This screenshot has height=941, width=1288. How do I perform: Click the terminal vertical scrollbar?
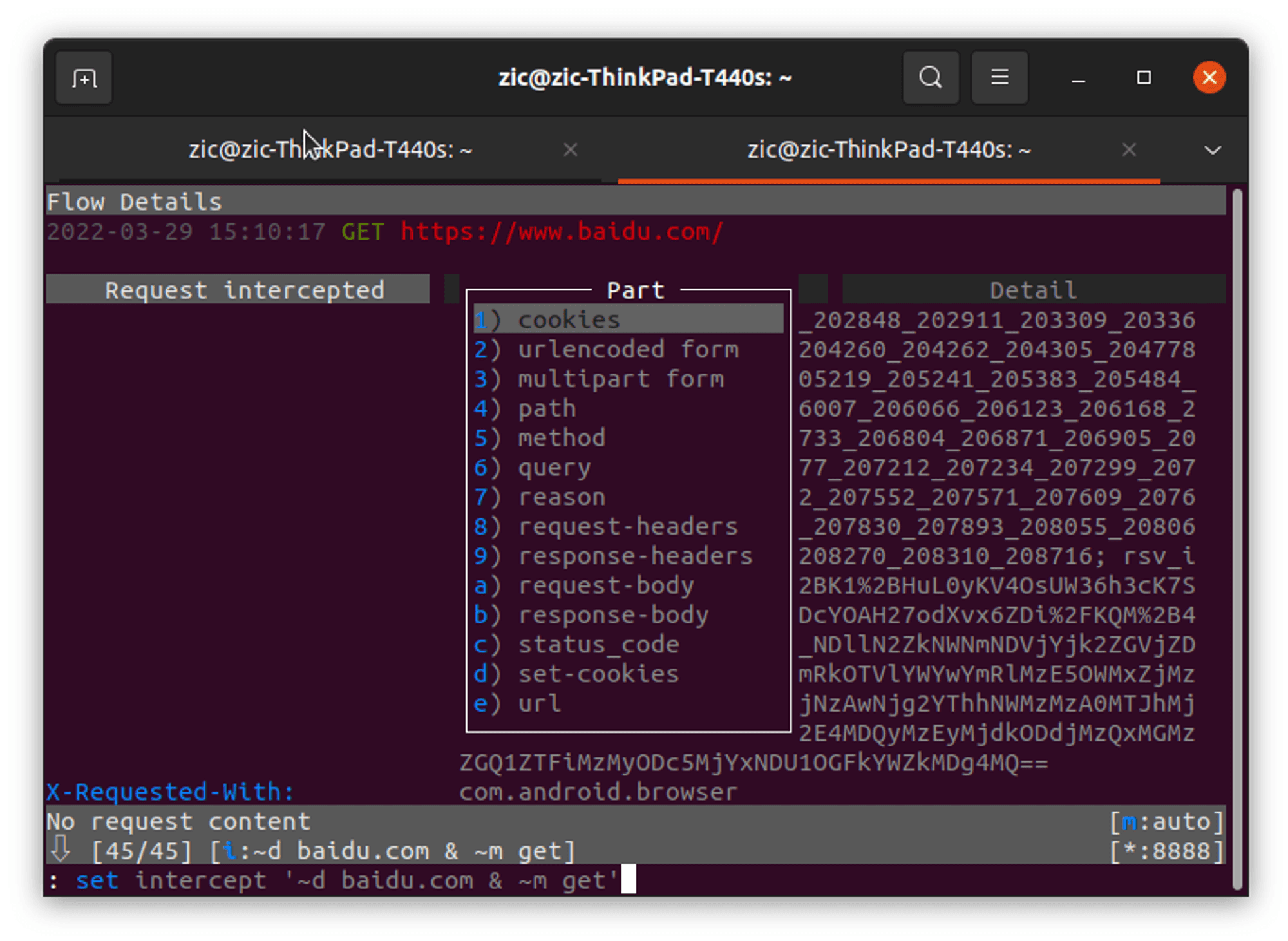(x=1236, y=538)
